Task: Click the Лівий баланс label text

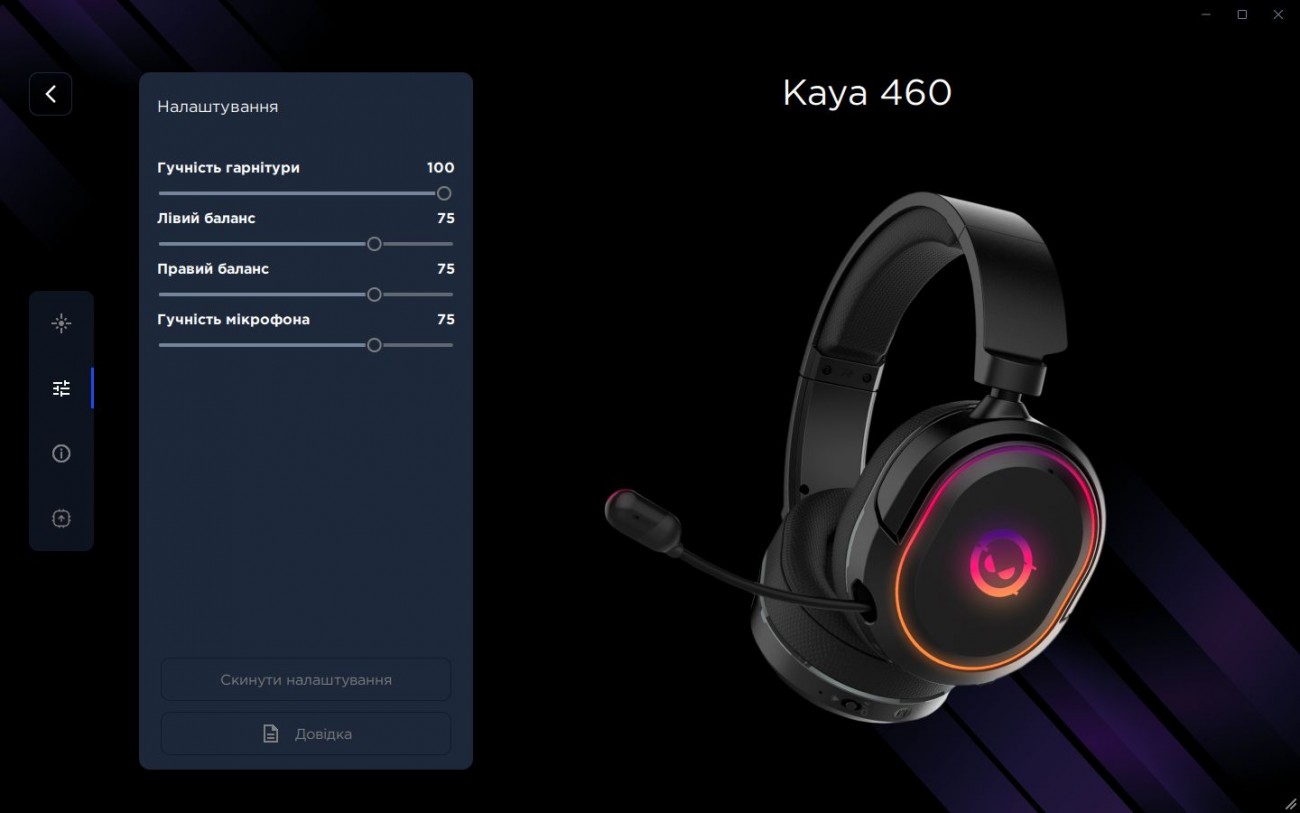Action: (x=206, y=218)
